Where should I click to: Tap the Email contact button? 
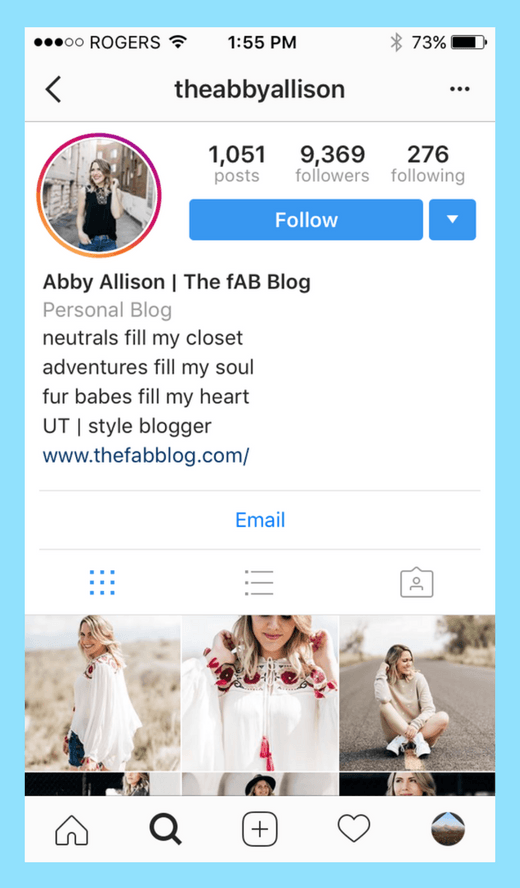(x=260, y=520)
